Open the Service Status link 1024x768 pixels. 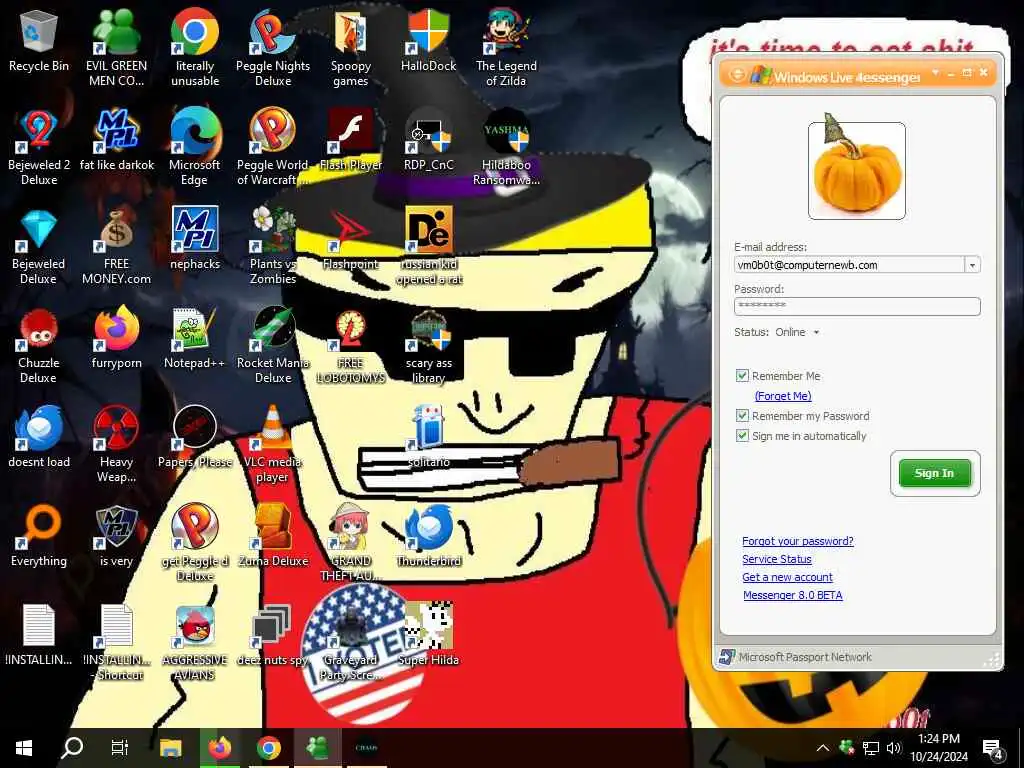[776, 559]
